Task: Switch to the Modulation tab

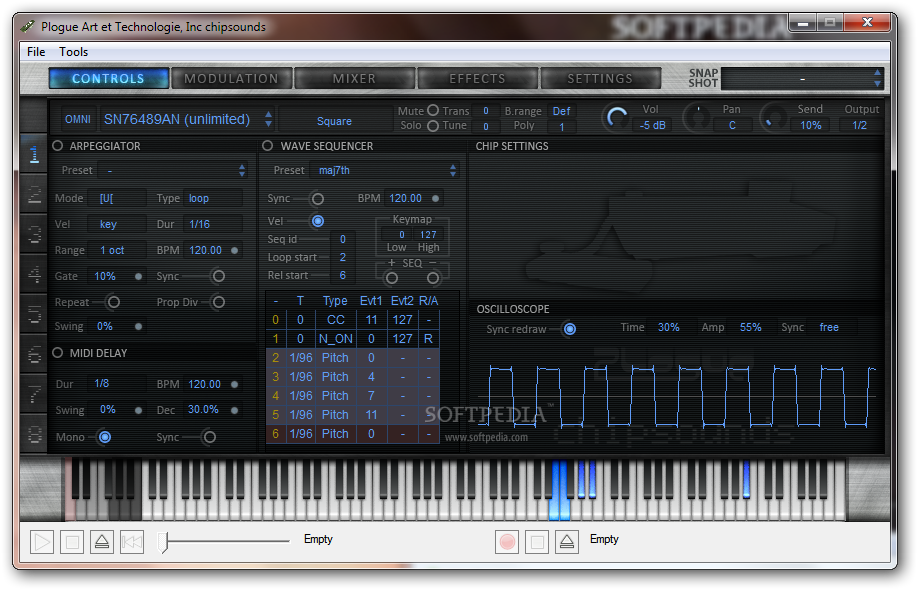Action: pos(231,78)
